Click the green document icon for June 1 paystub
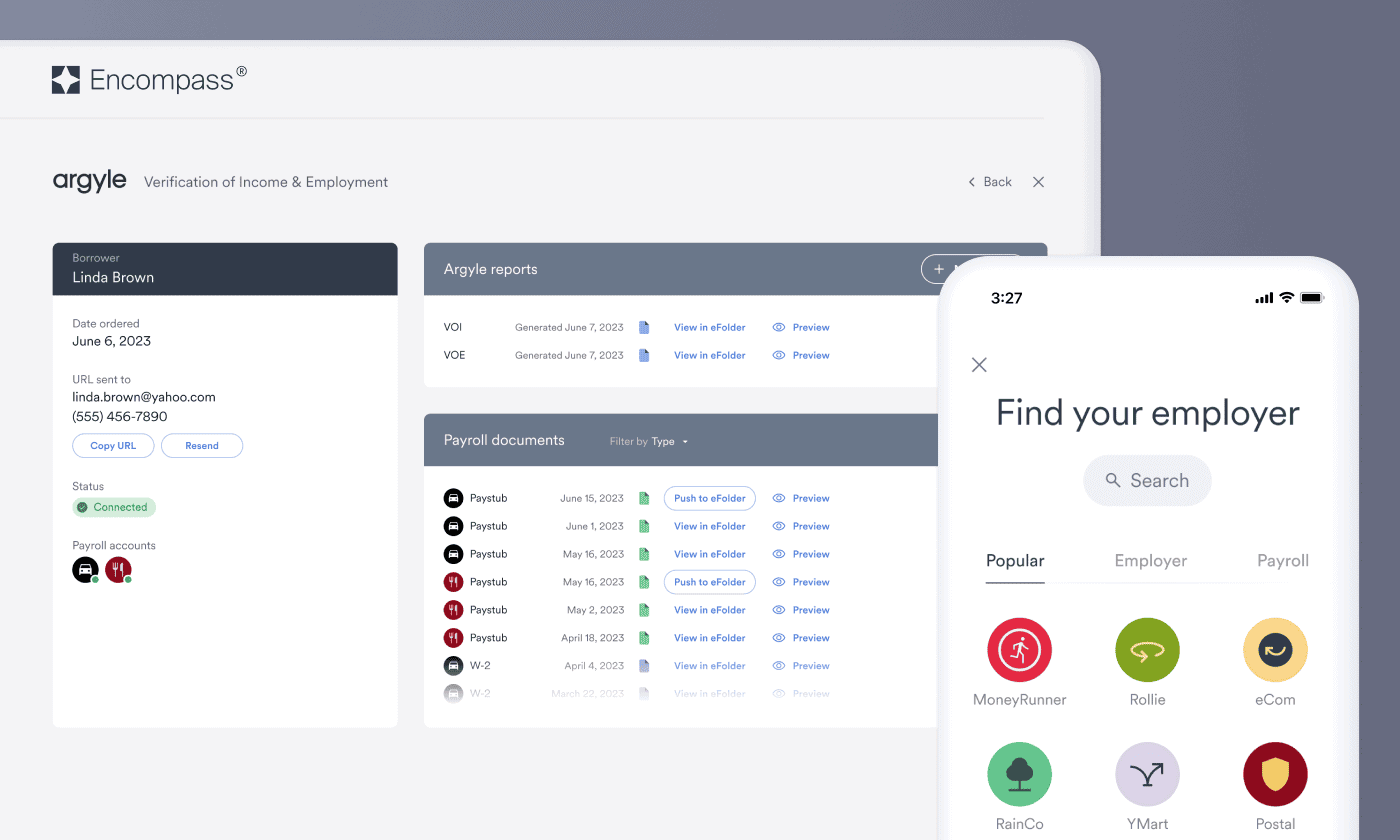1400x840 pixels. 644,526
